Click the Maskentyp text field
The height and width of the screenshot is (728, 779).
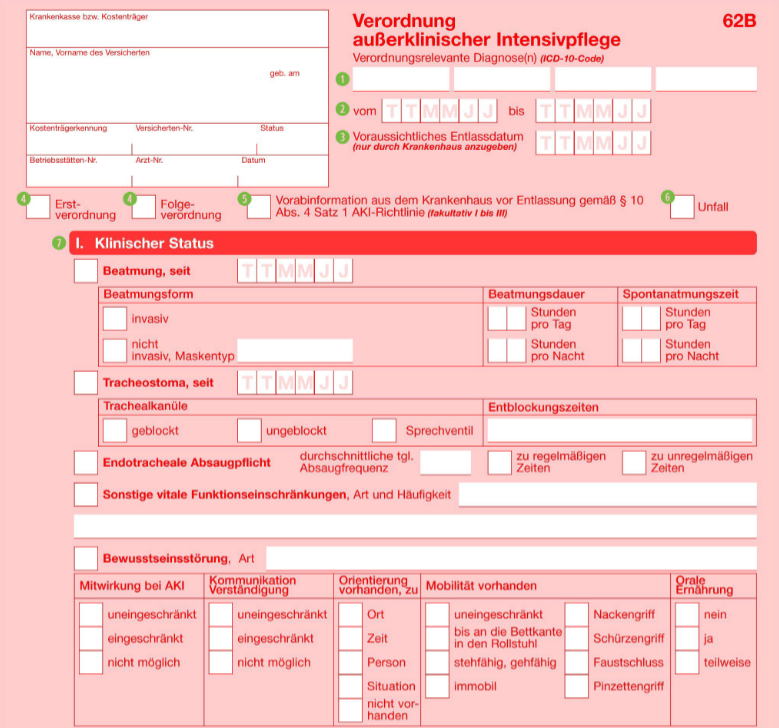pos(295,350)
